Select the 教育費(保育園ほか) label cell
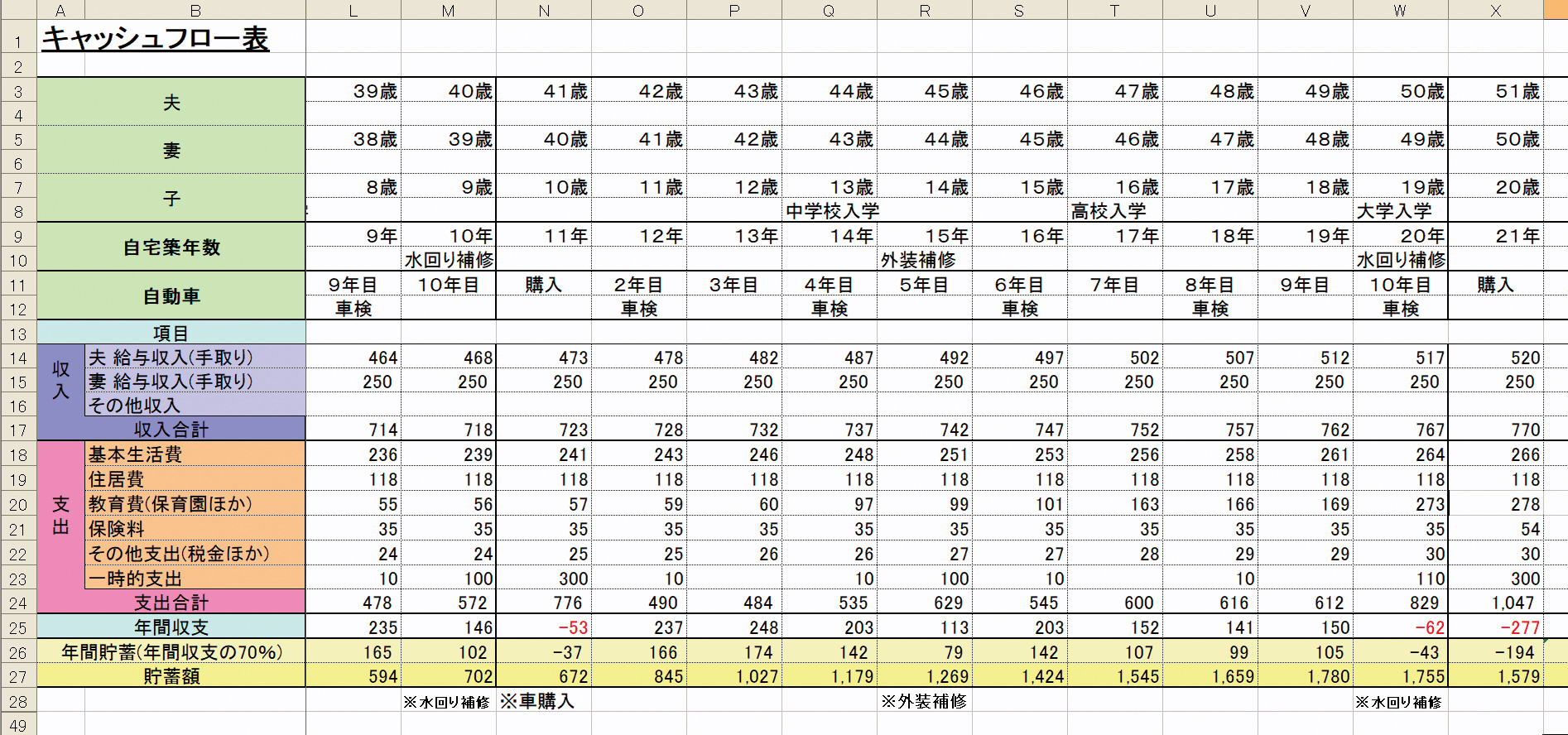Image resolution: width=1568 pixels, height=735 pixels. pyautogui.click(x=195, y=504)
